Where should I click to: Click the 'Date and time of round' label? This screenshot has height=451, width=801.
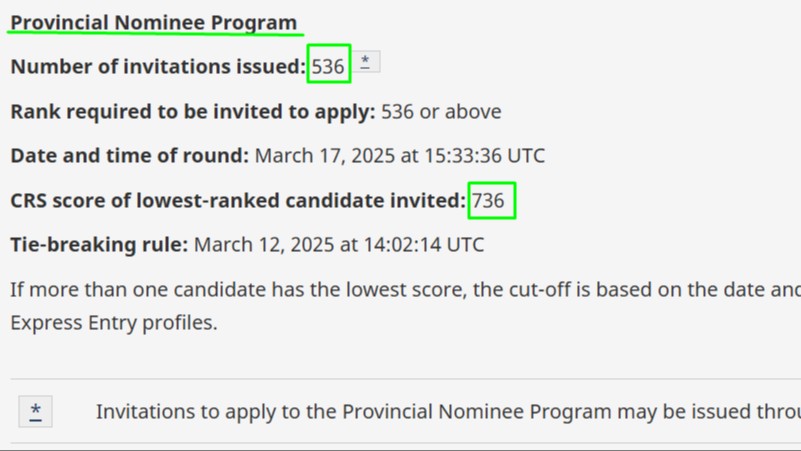[129, 155]
